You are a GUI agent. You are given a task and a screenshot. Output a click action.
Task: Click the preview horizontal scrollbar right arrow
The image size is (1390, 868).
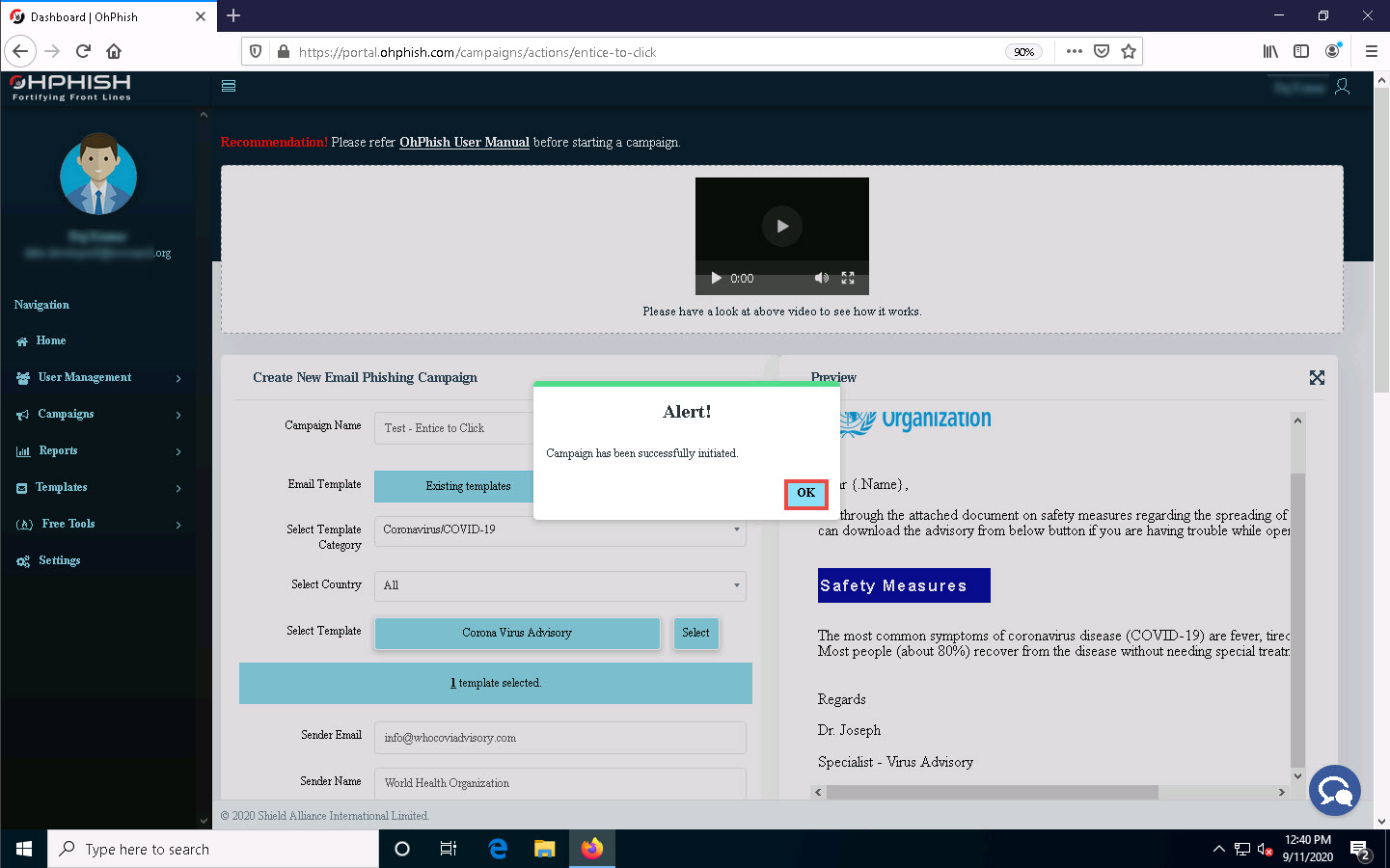(x=1281, y=792)
